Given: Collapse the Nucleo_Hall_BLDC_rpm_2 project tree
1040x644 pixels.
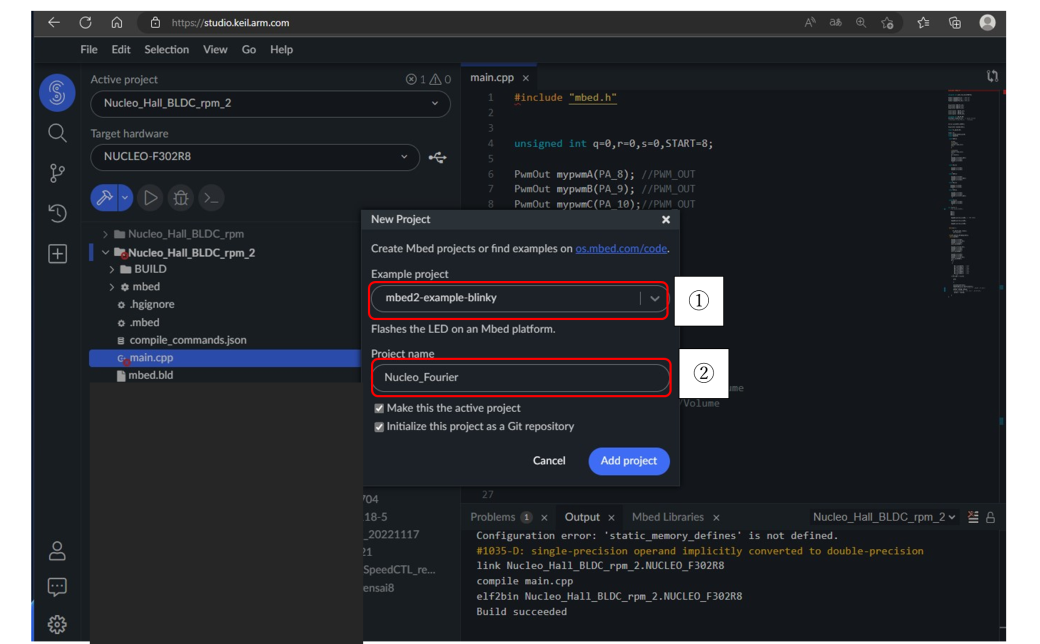Looking at the screenshot, I should point(105,252).
